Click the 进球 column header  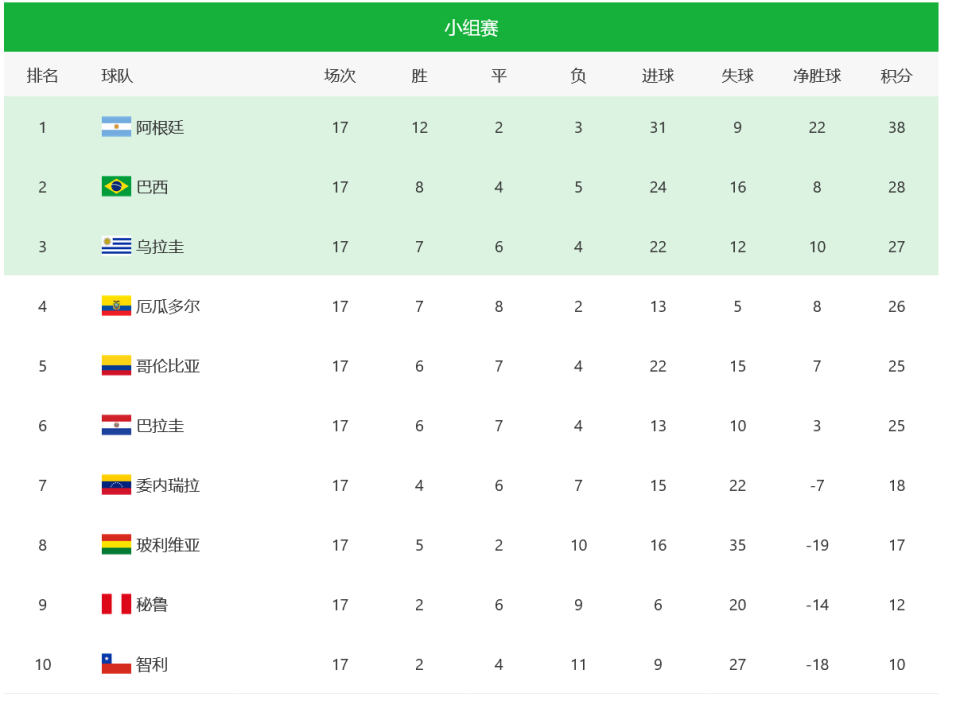click(658, 76)
